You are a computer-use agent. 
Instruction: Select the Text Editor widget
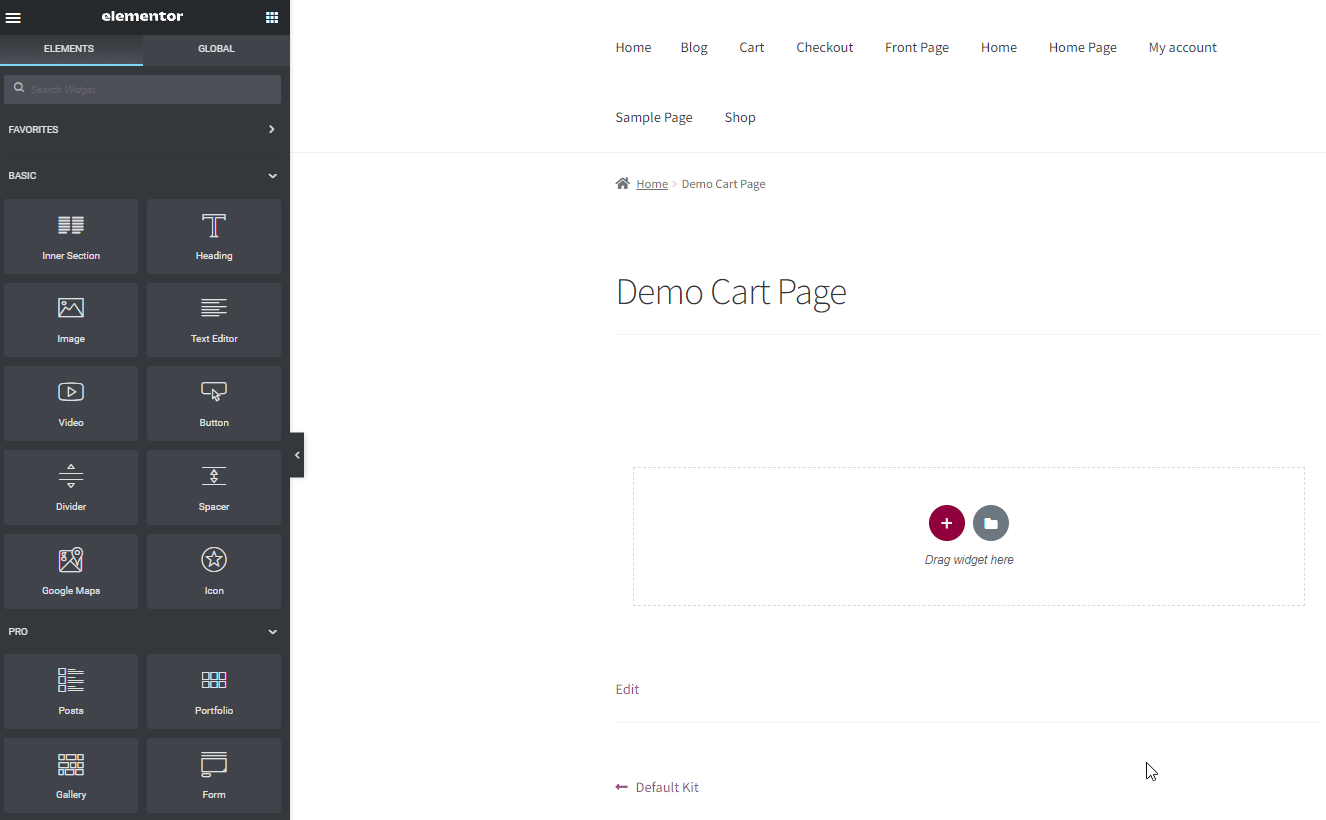point(214,320)
